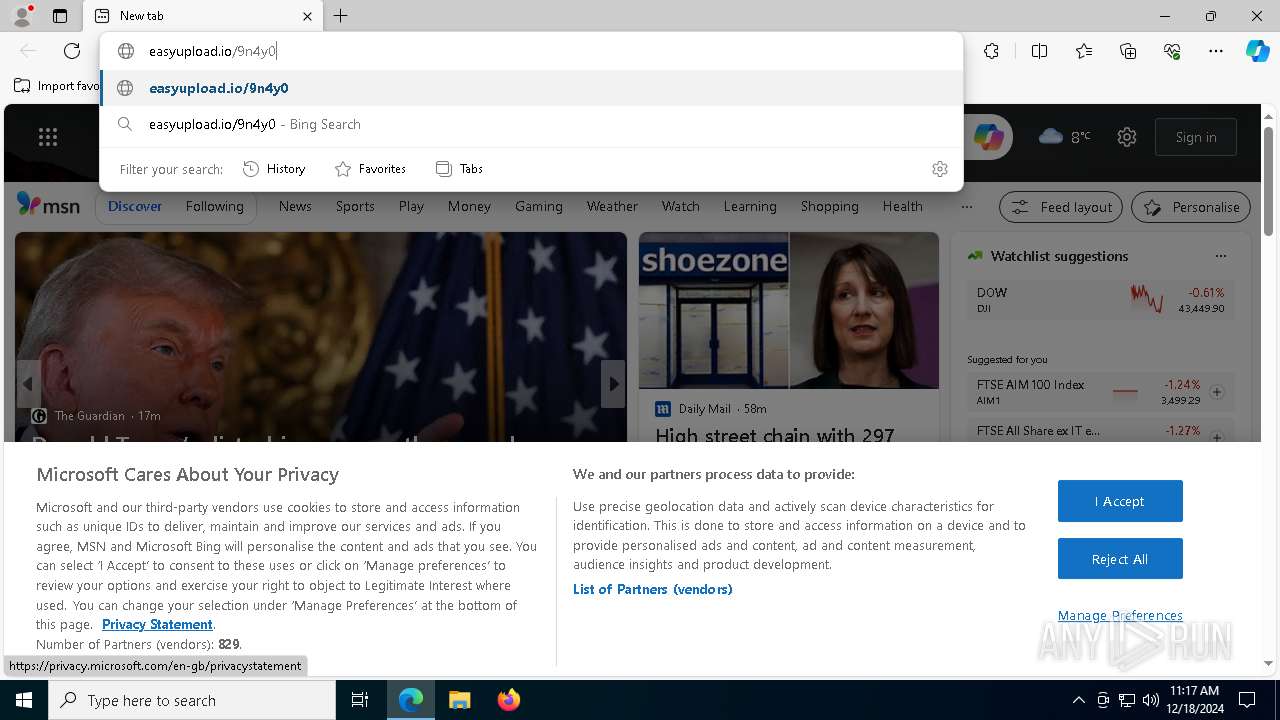Open the News category
Screen dimensions: 1280x720
[295, 206]
